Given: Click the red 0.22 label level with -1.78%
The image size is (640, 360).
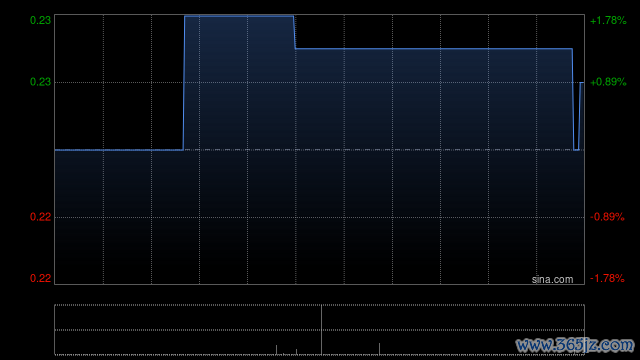Looking at the screenshot, I should coord(40,278).
